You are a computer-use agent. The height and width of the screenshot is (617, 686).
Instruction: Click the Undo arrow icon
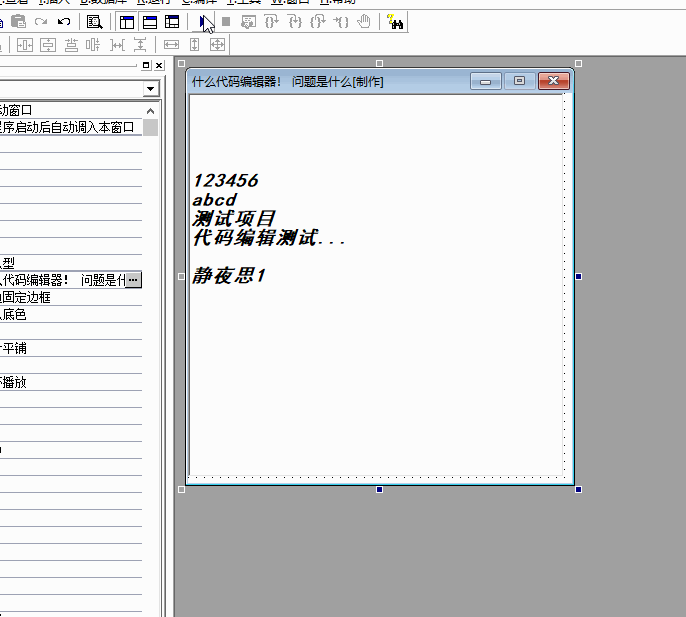[64, 21]
